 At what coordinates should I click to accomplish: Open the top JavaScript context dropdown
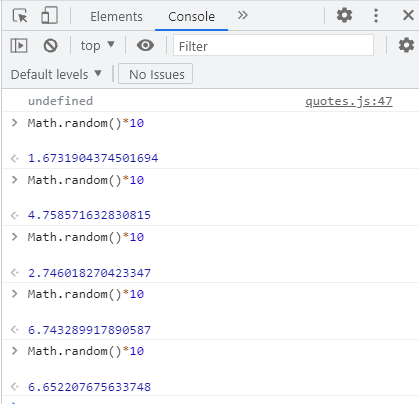tap(97, 45)
